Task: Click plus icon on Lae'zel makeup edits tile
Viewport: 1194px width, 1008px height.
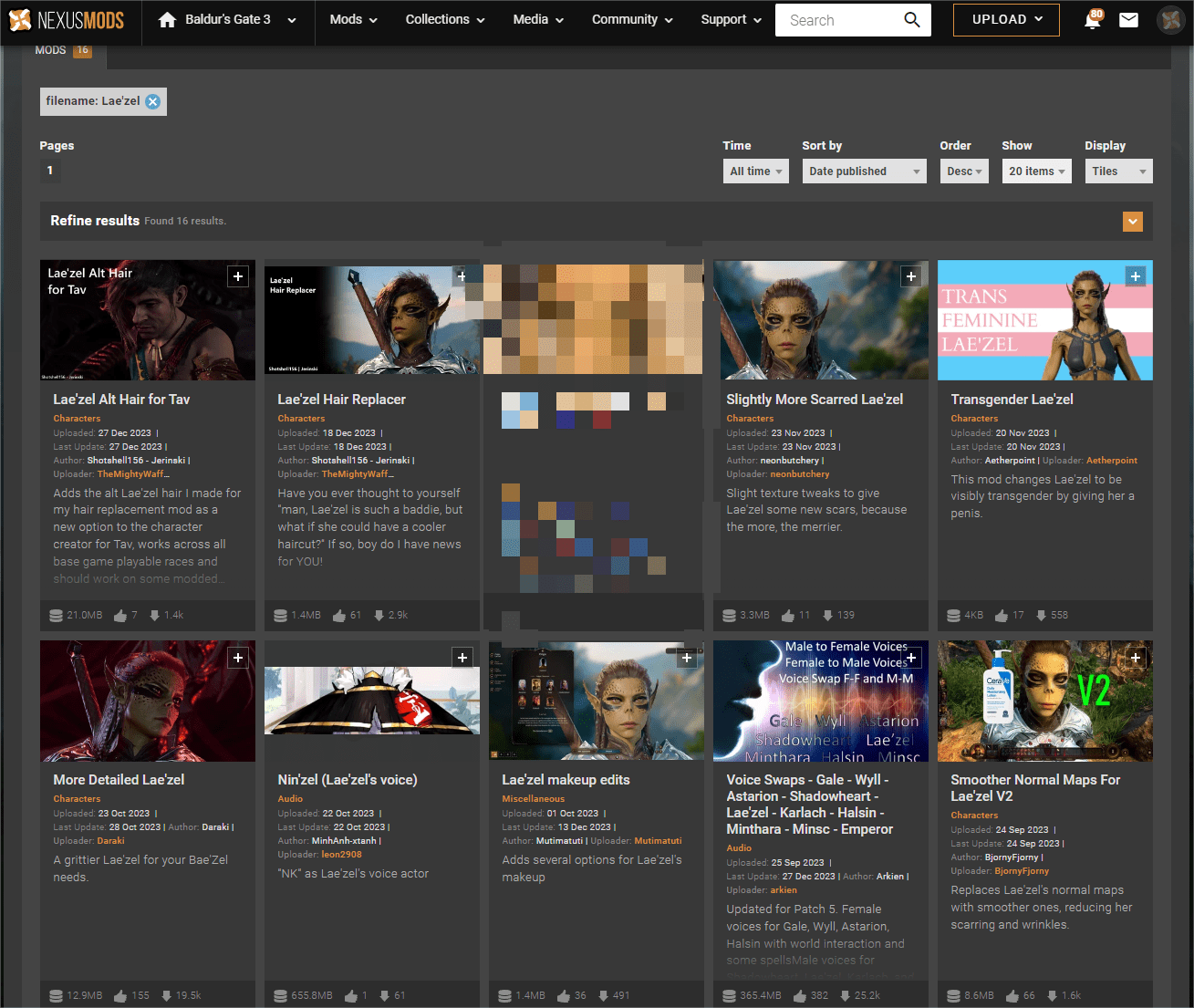Action: 687,658
